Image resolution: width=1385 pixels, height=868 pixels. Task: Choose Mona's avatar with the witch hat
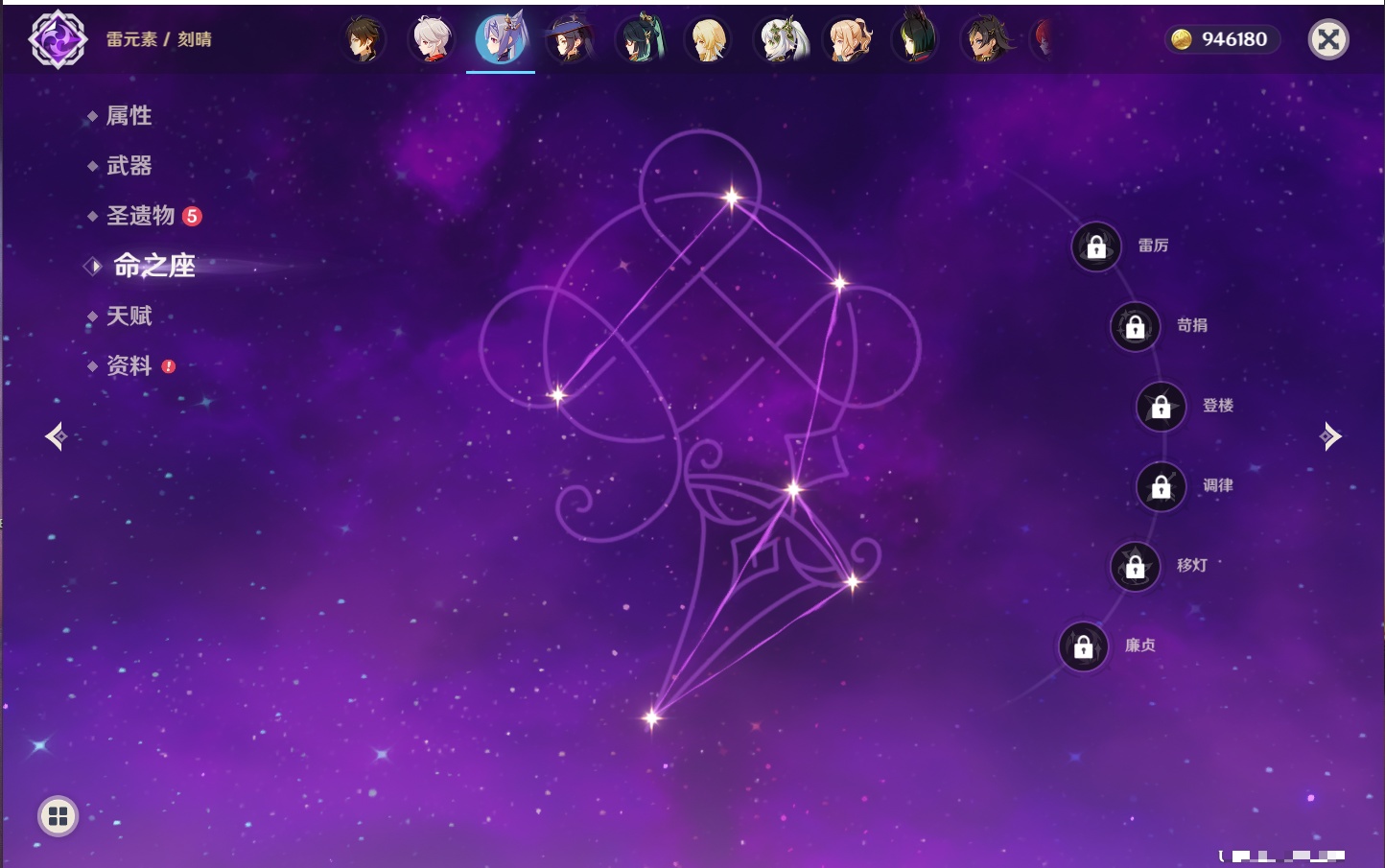pyautogui.click(x=570, y=40)
